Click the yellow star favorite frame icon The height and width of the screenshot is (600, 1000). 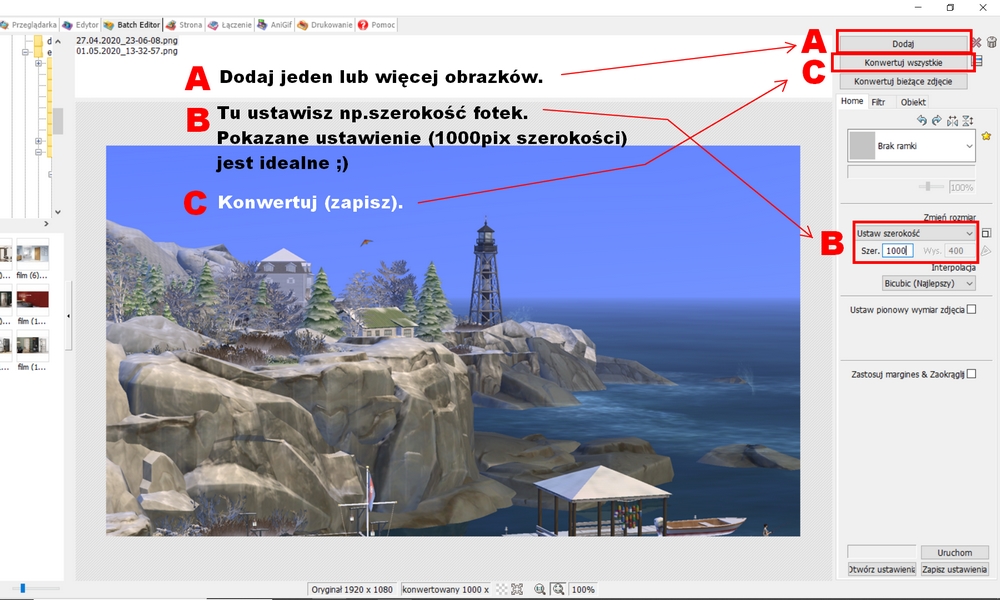(x=986, y=136)
